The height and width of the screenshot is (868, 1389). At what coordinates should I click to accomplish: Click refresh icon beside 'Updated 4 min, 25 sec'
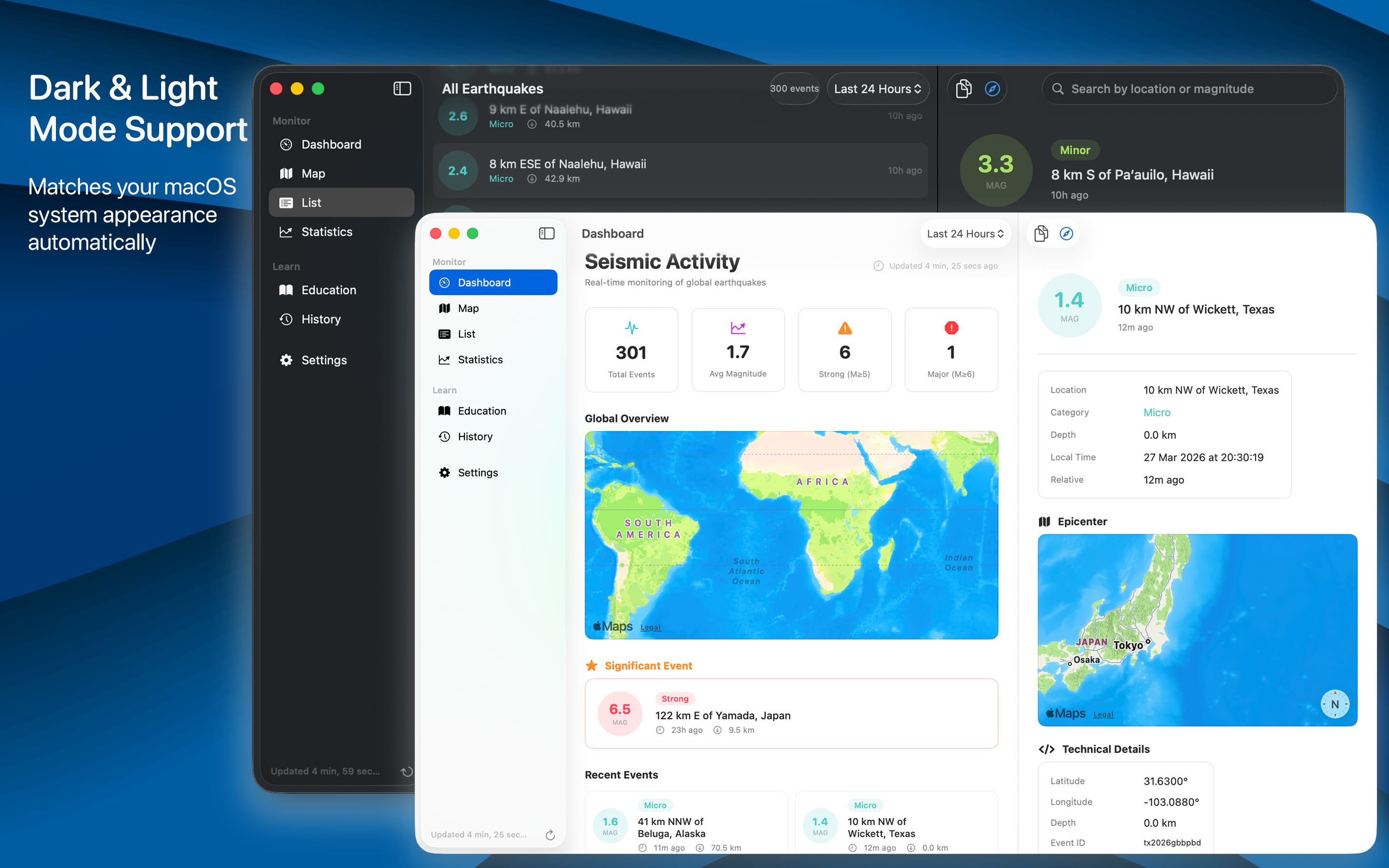point(550,835)
